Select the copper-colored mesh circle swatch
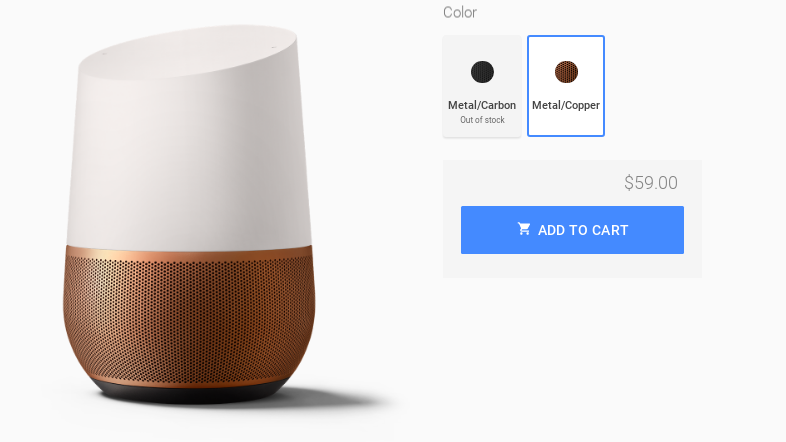Screen dimensions: 786x442 566,72
